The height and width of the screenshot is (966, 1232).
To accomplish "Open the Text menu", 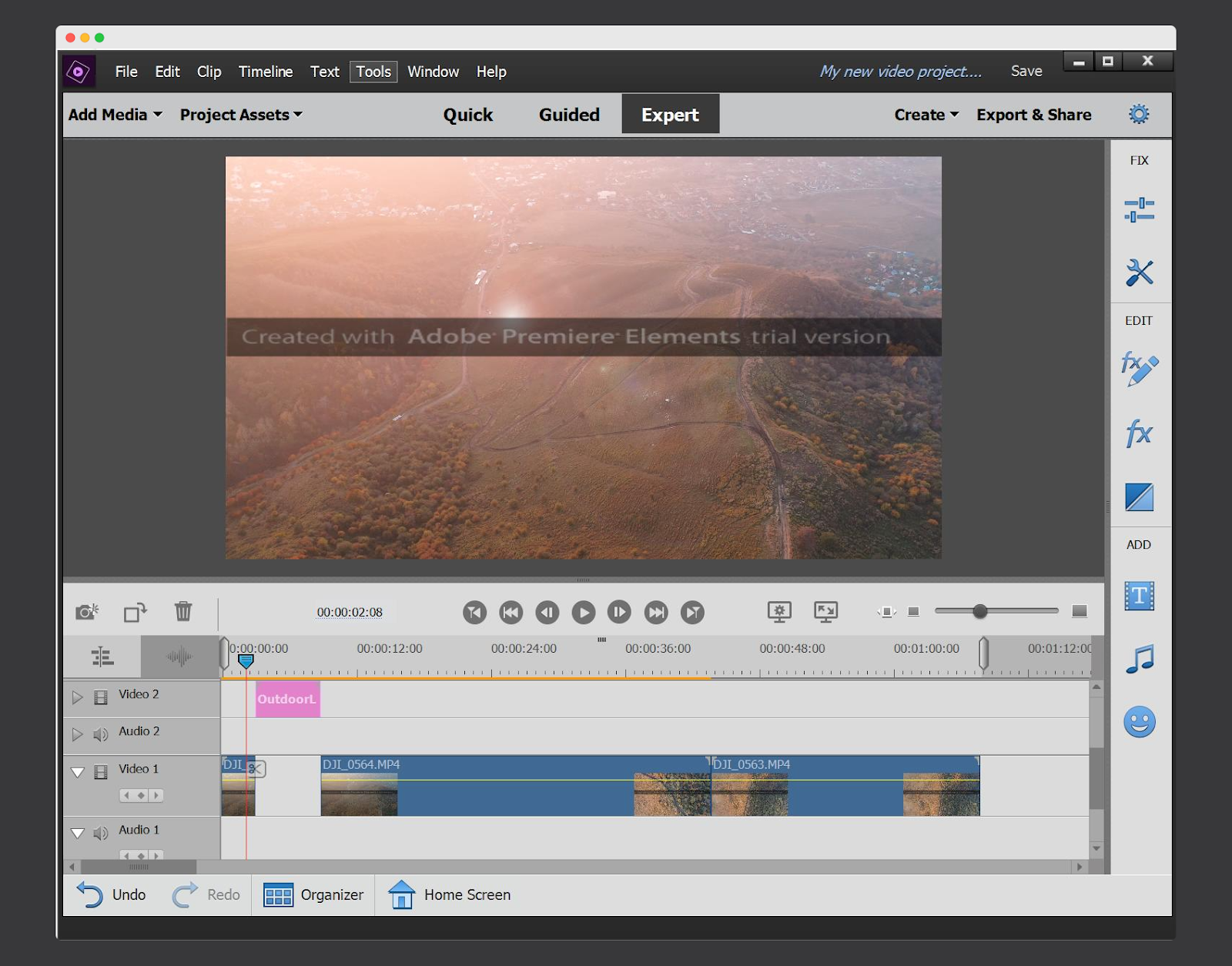I will (325, 72).
